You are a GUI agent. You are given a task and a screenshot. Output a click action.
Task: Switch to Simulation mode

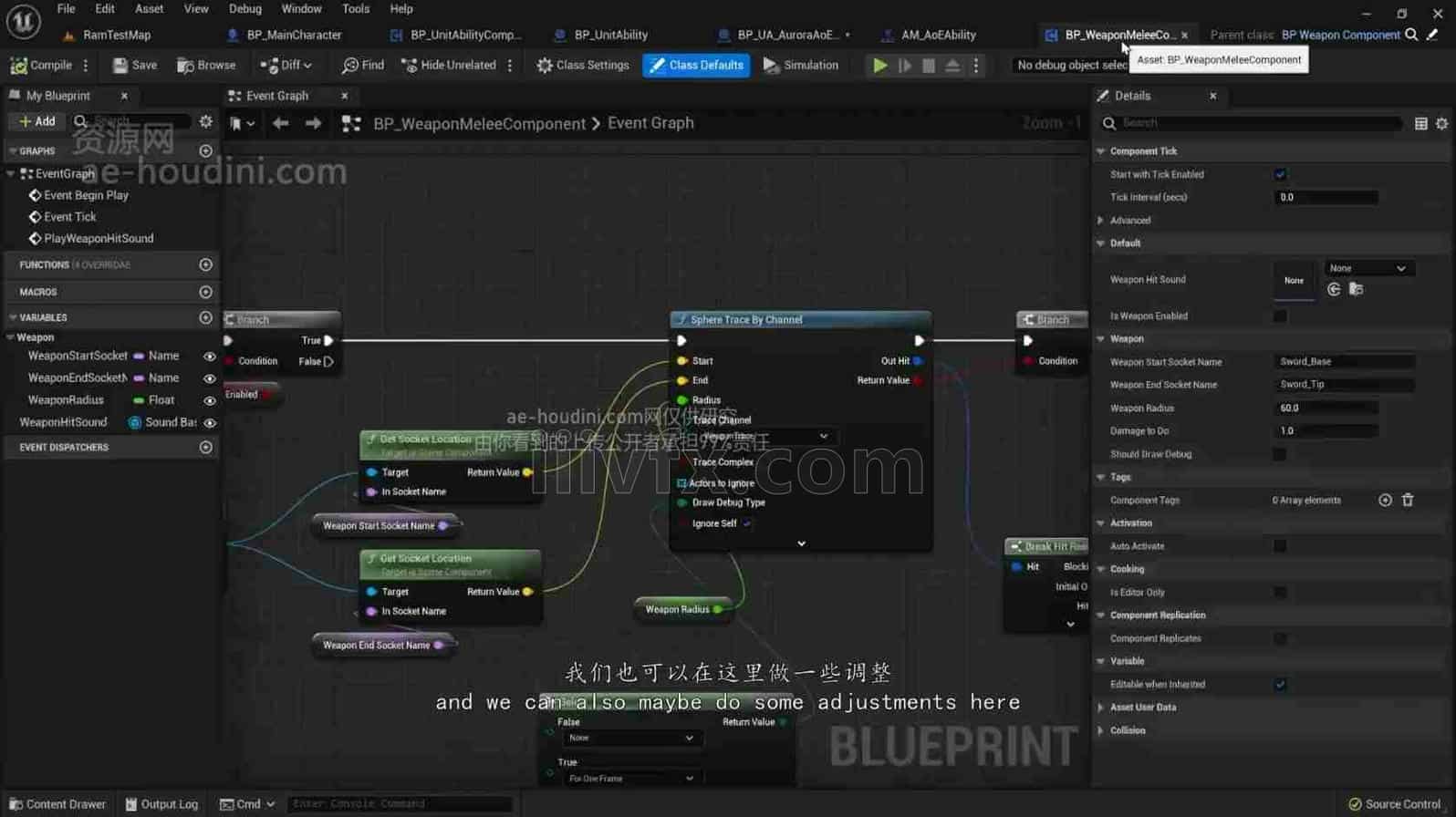(801, 65)
